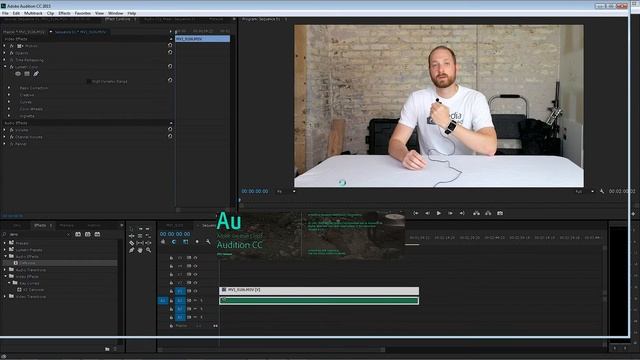Viewport: 640px width, 360px height.
Task: Hide the V1 track with eye icon
Action: (196, 291)
